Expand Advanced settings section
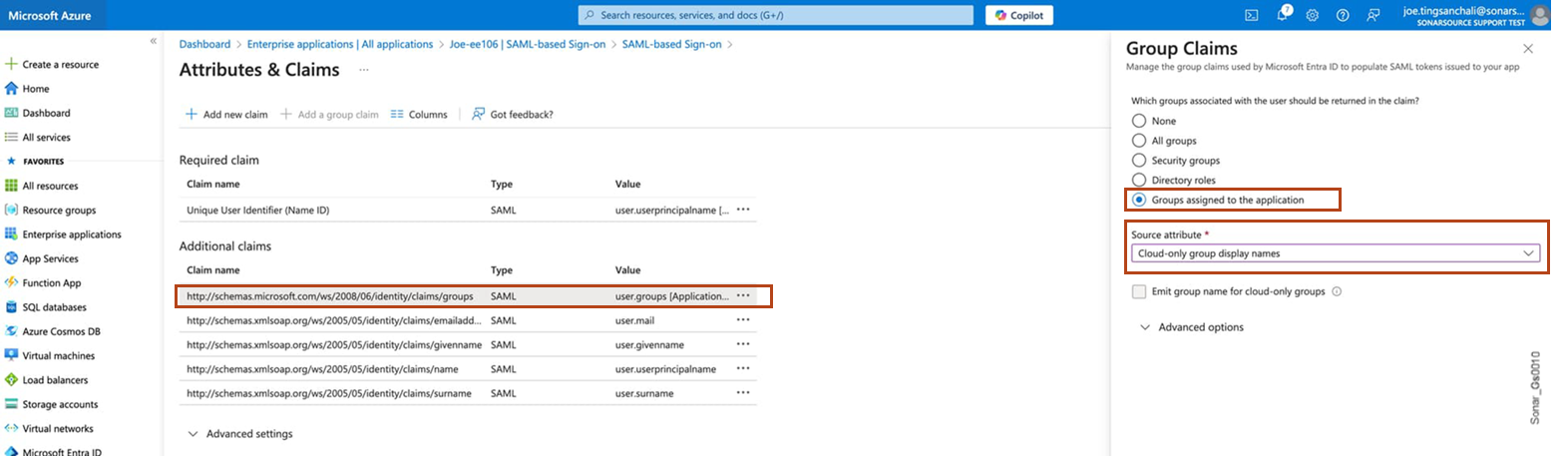 pos(240,434)
